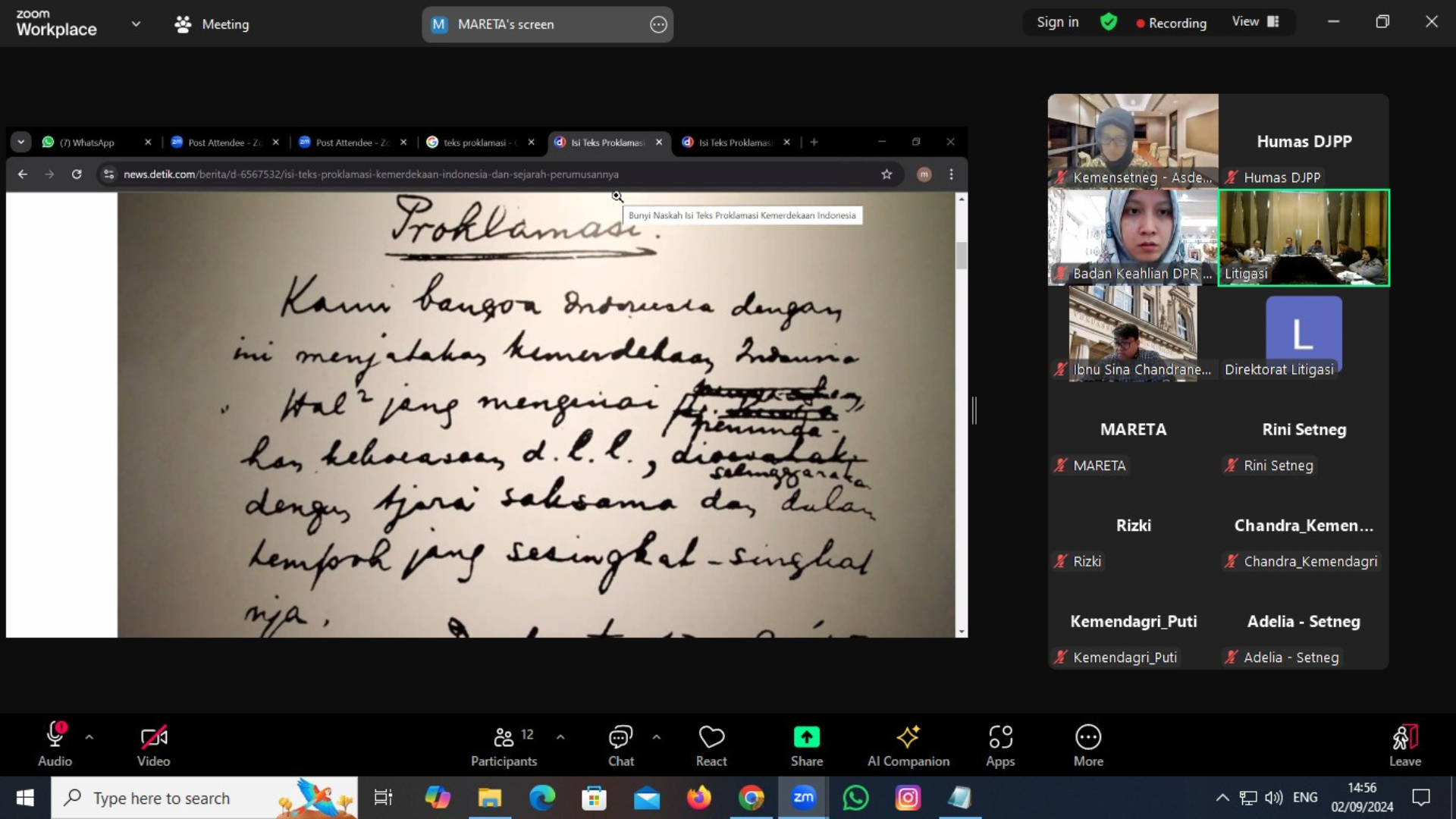Open tab search dropdown in shared browser
1456x819 pixels.
tap(21, 142)
